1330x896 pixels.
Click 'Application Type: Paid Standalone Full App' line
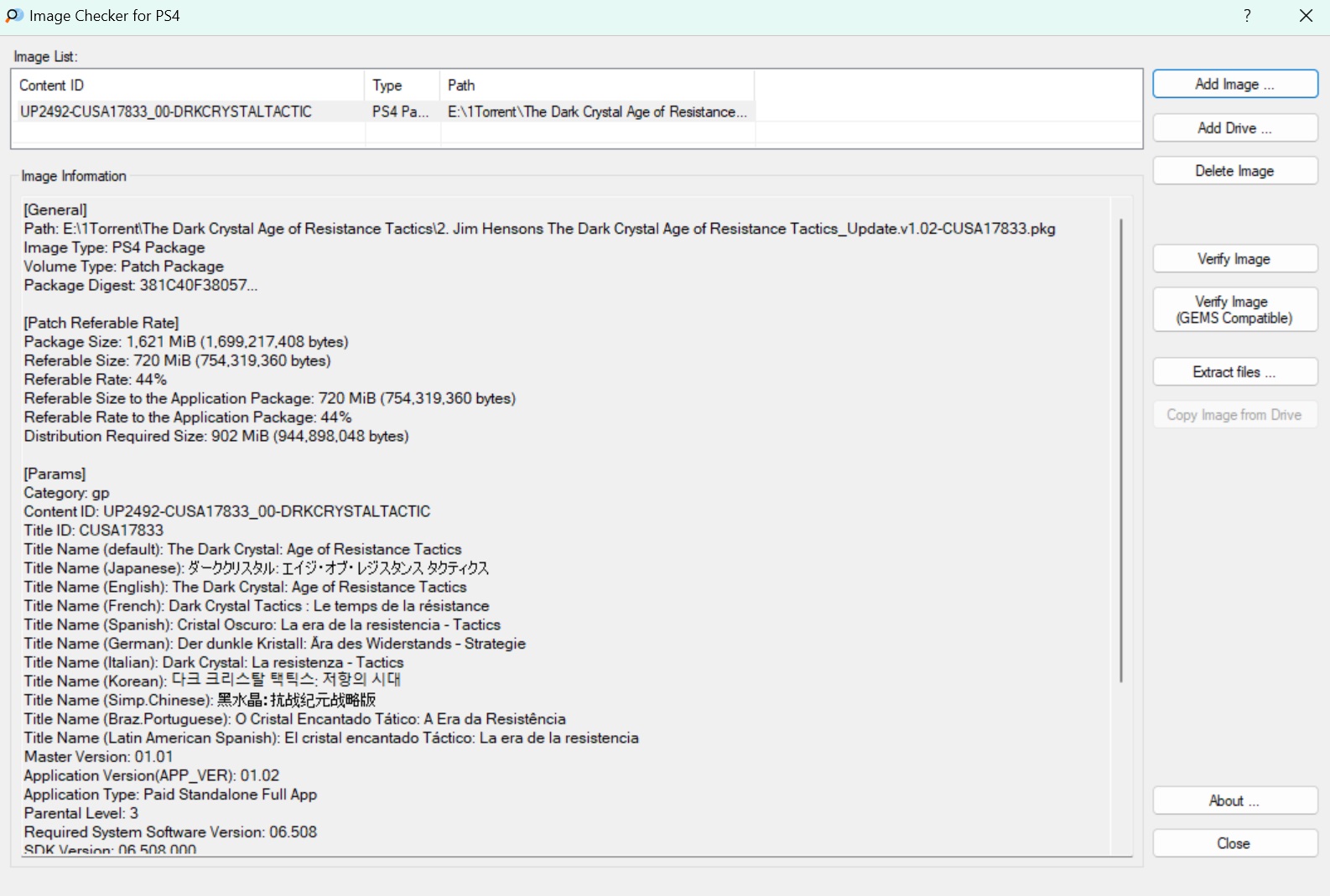170,795
